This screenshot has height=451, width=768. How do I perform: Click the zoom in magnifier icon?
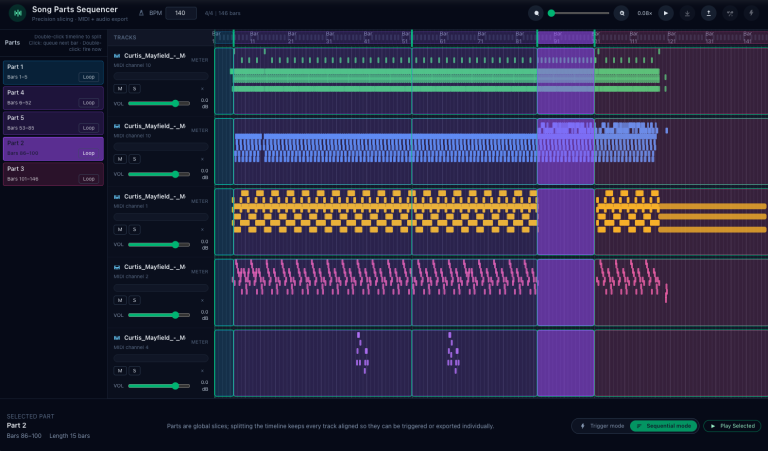pos(622,13)
